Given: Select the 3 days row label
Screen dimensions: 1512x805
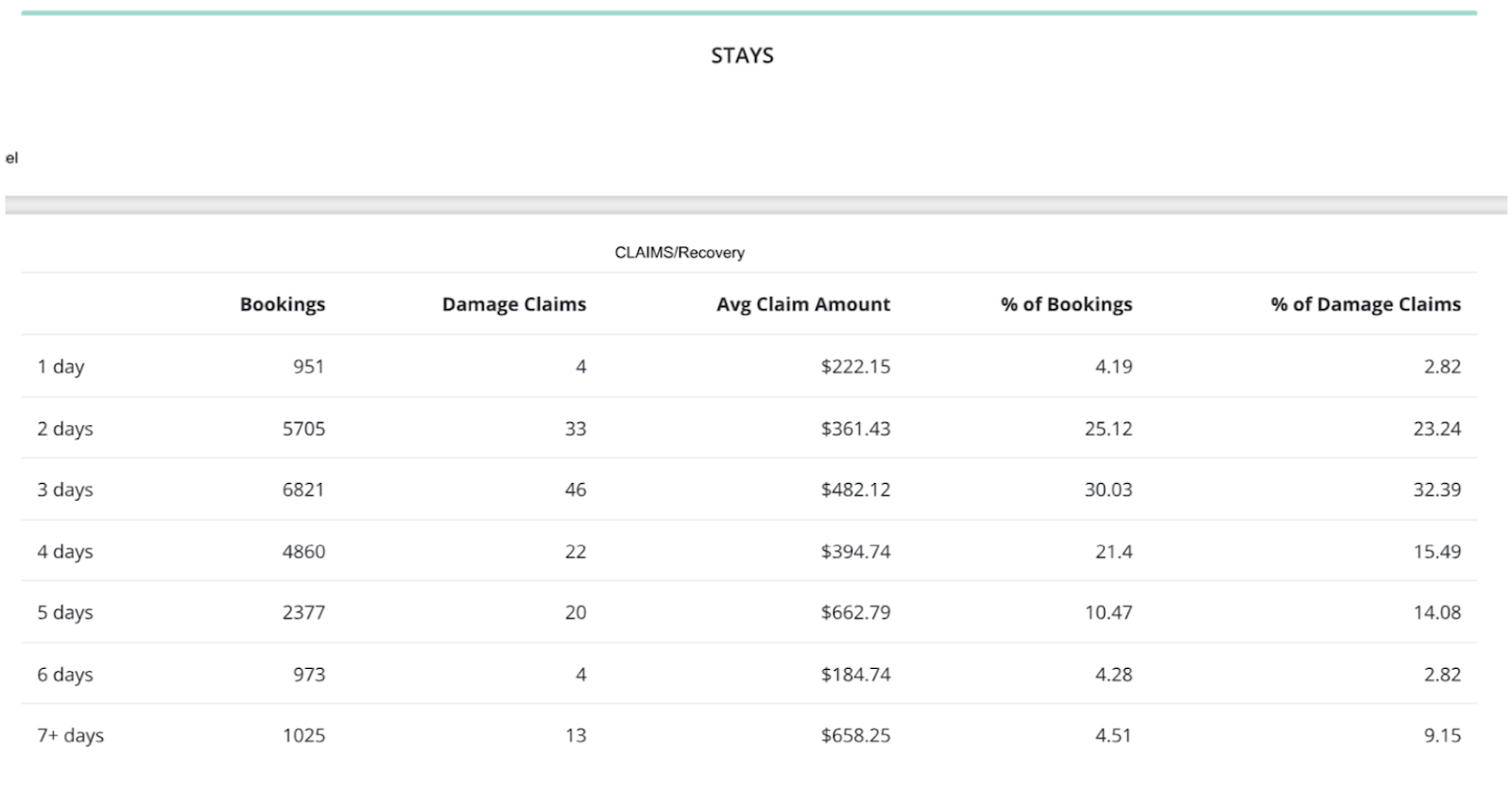Looking at the screenshot, I should coord(65,490).
